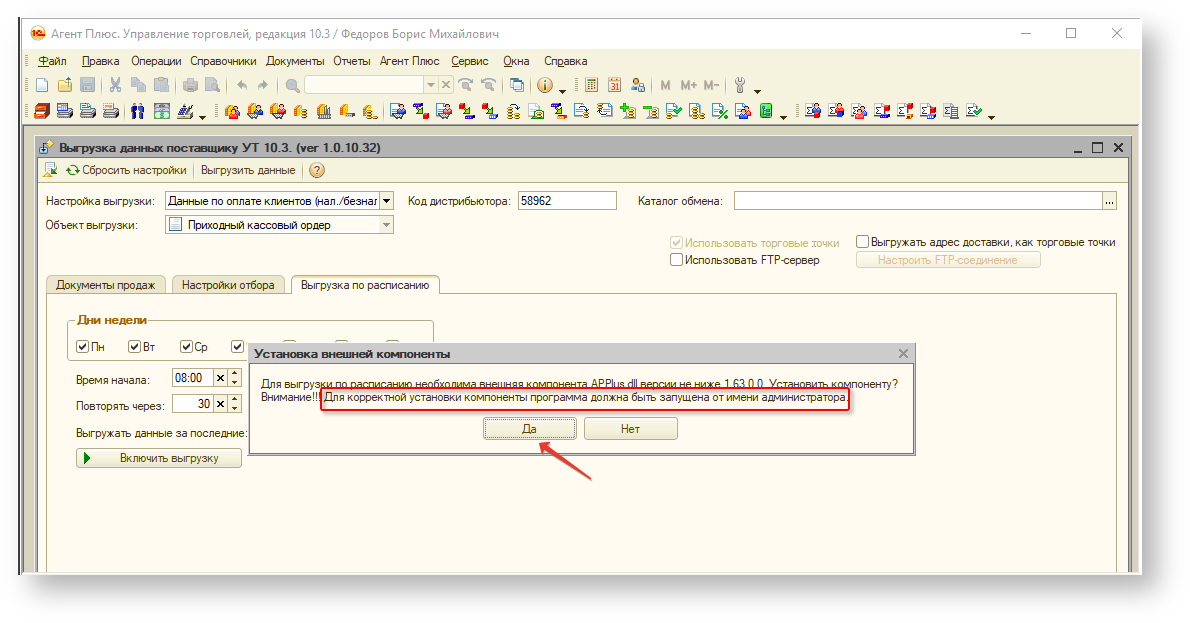Enable Использовать FTP-сервер checkbox
The image size is (1190, 623).
[x=676, y=260]
